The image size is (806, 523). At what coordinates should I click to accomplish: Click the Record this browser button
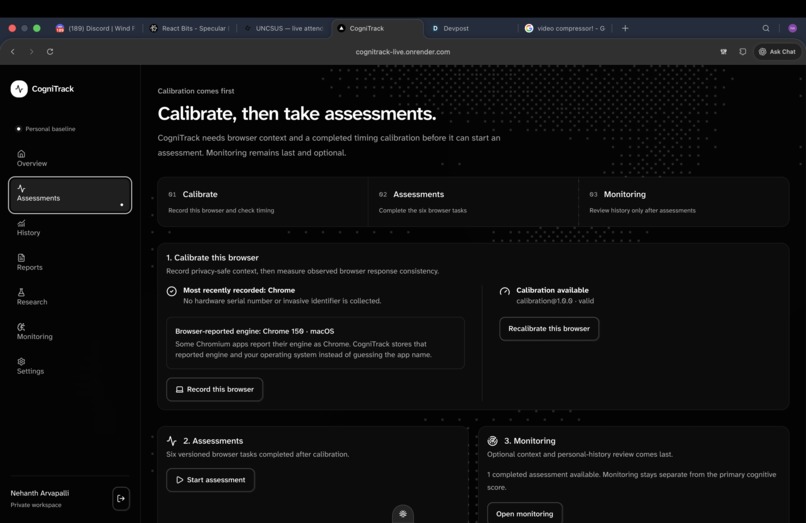click(x=214, y=389)
